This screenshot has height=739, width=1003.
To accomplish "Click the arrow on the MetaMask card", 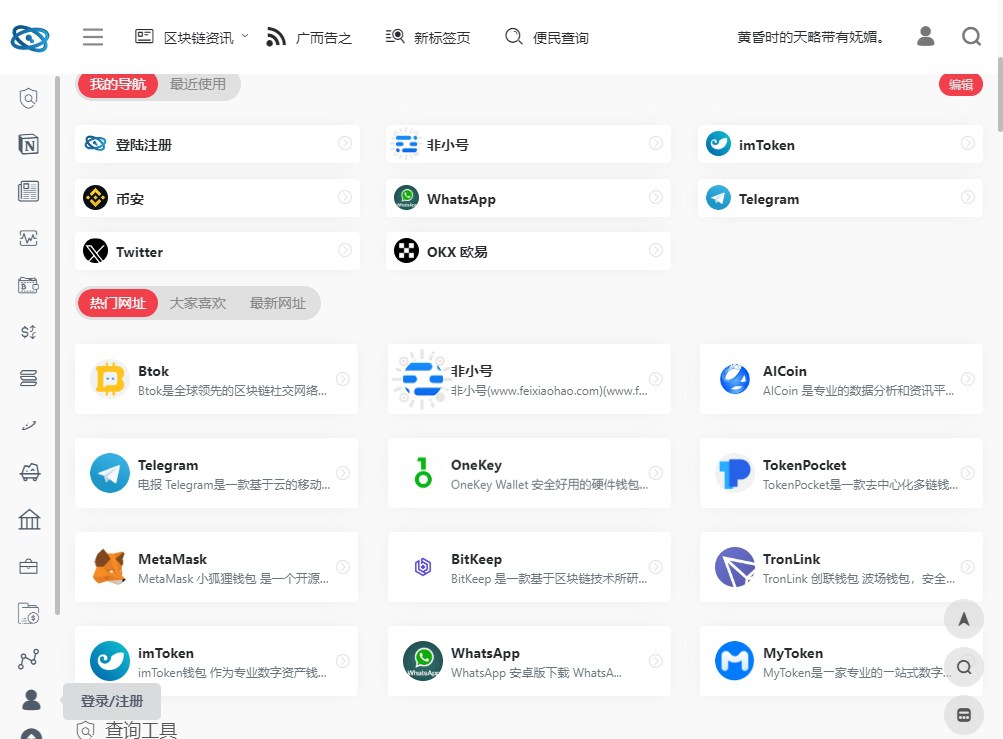I will [x=343, y=567].
